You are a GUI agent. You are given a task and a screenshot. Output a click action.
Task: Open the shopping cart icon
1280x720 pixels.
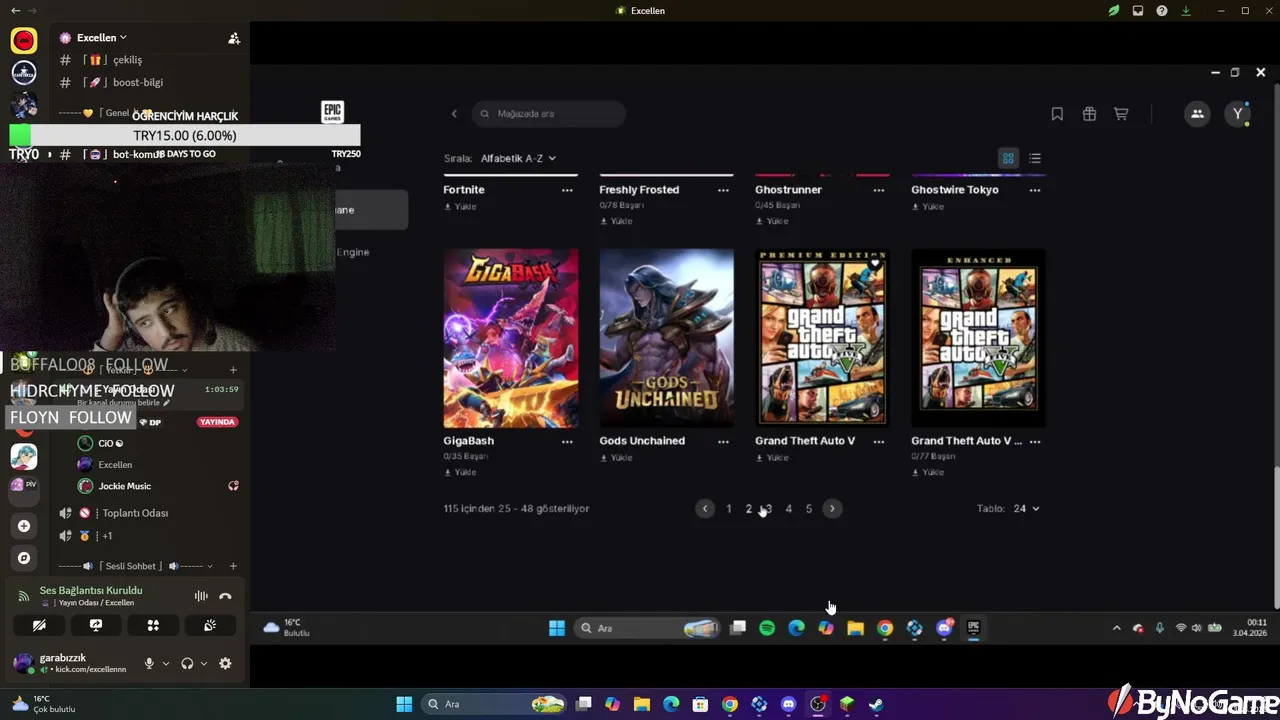pos(1121,114)
